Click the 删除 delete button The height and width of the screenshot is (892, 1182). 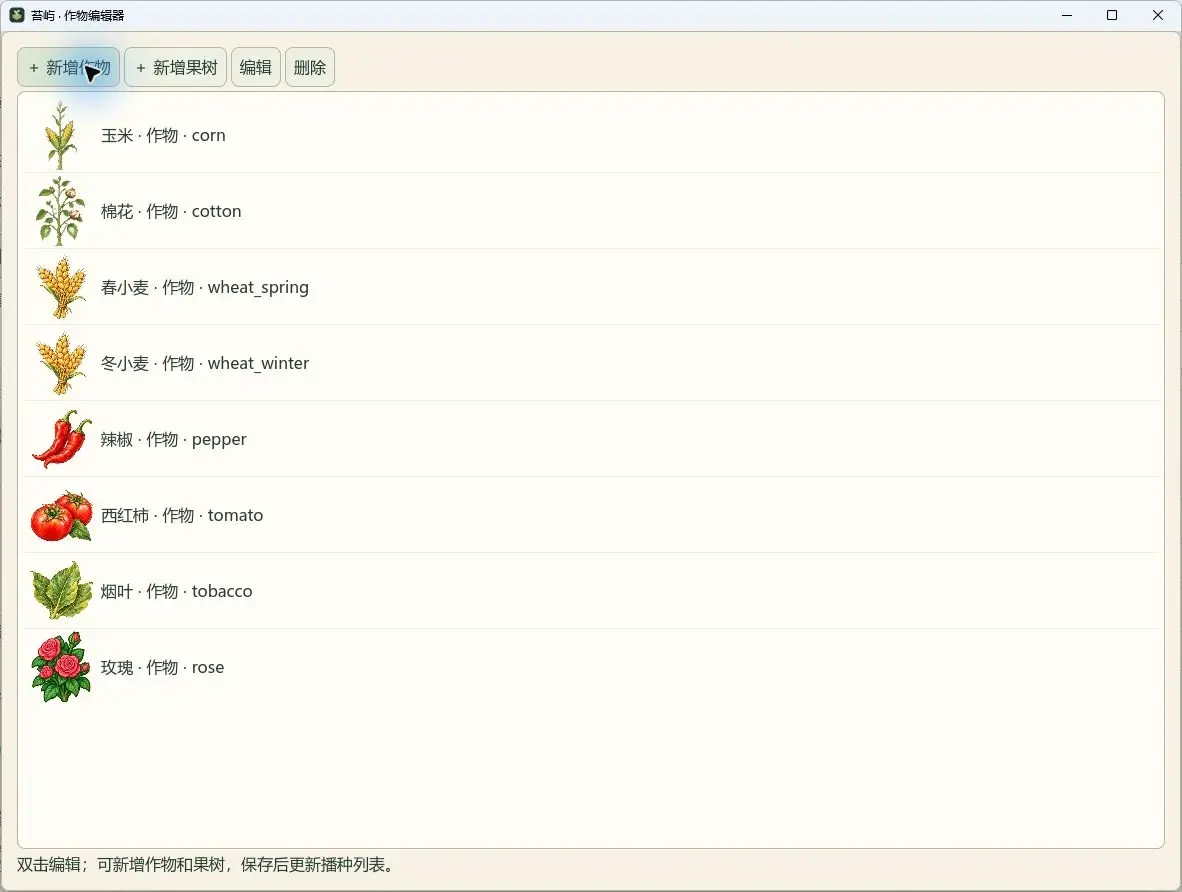click(310, 68)
